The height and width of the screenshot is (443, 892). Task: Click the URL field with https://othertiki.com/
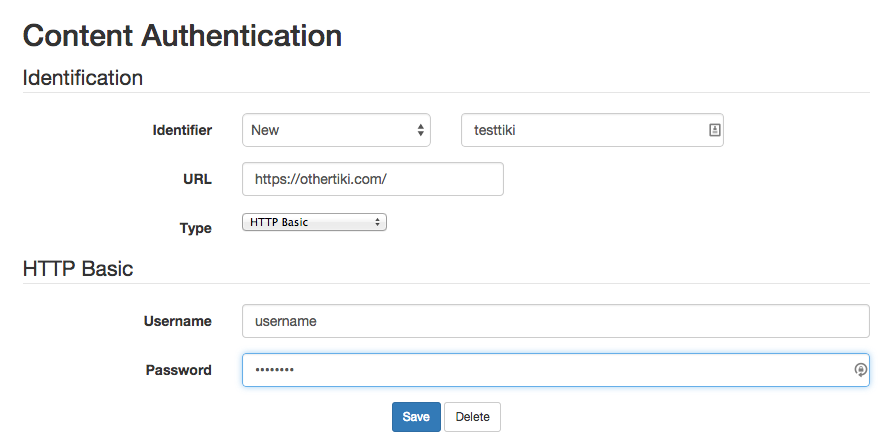coord(373,179)
